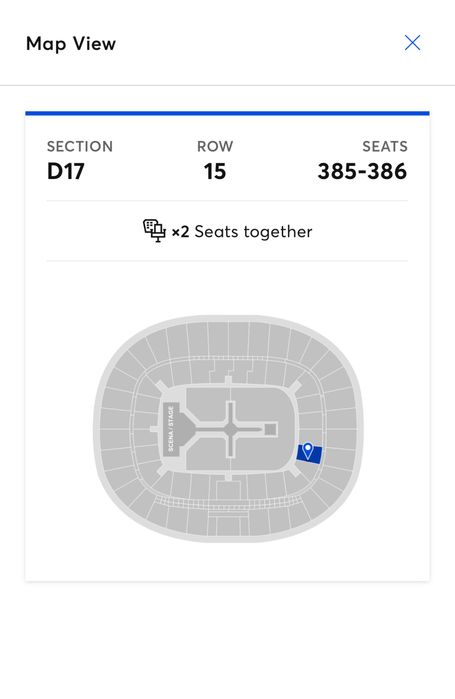Tap the floor area behind the B-stage
Viewport: 455px width, 699px height.
click(x=285, y=429)
